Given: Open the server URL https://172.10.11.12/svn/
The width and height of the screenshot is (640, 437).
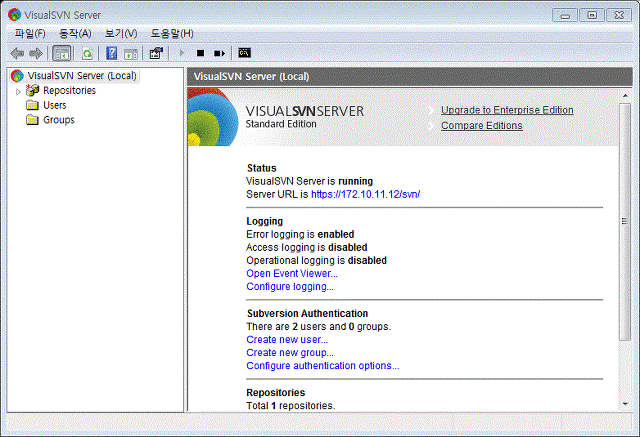Looking at the screenshot, I should (365, 194).
